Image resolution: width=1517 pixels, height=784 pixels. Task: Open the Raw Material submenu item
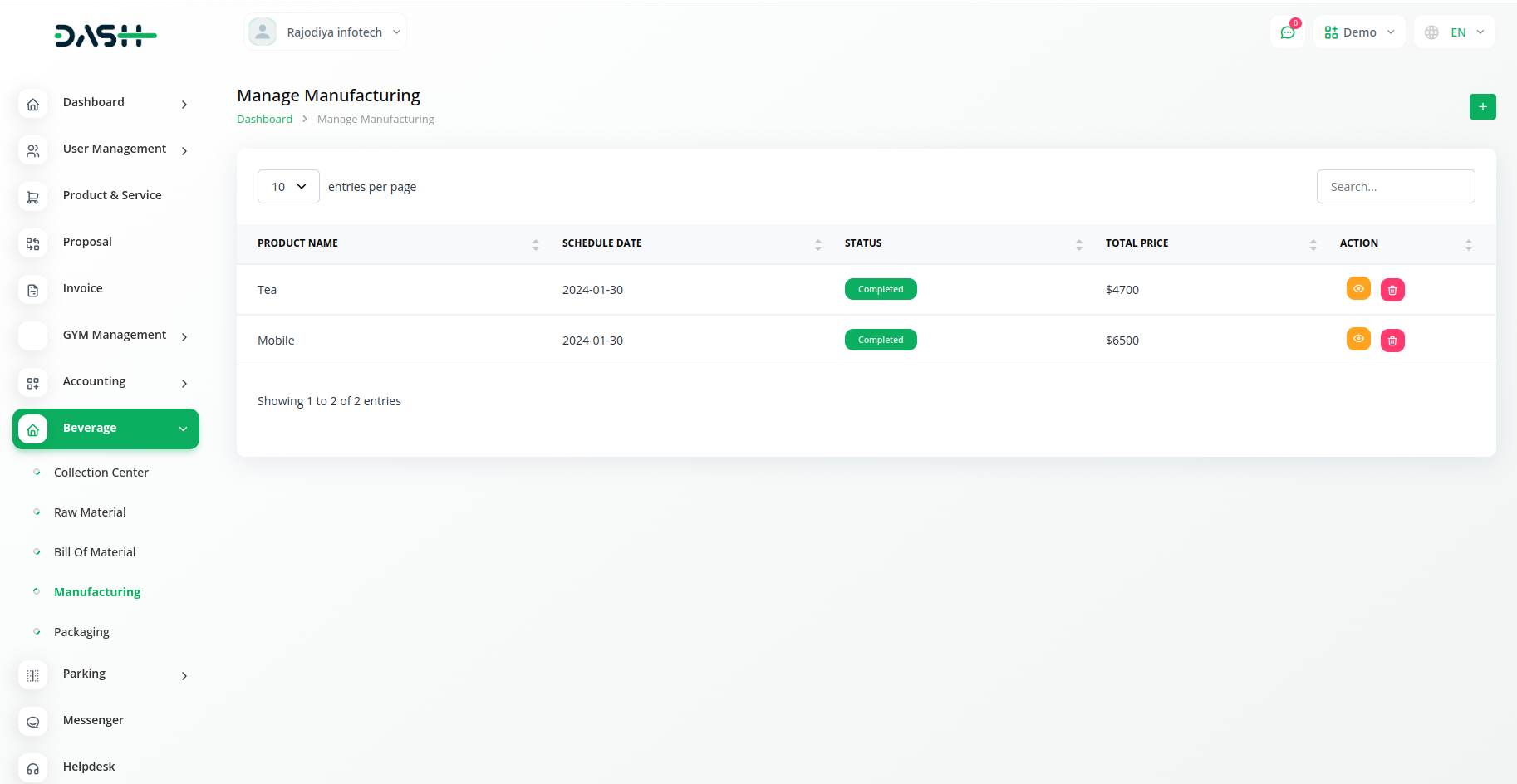point(90,512)
